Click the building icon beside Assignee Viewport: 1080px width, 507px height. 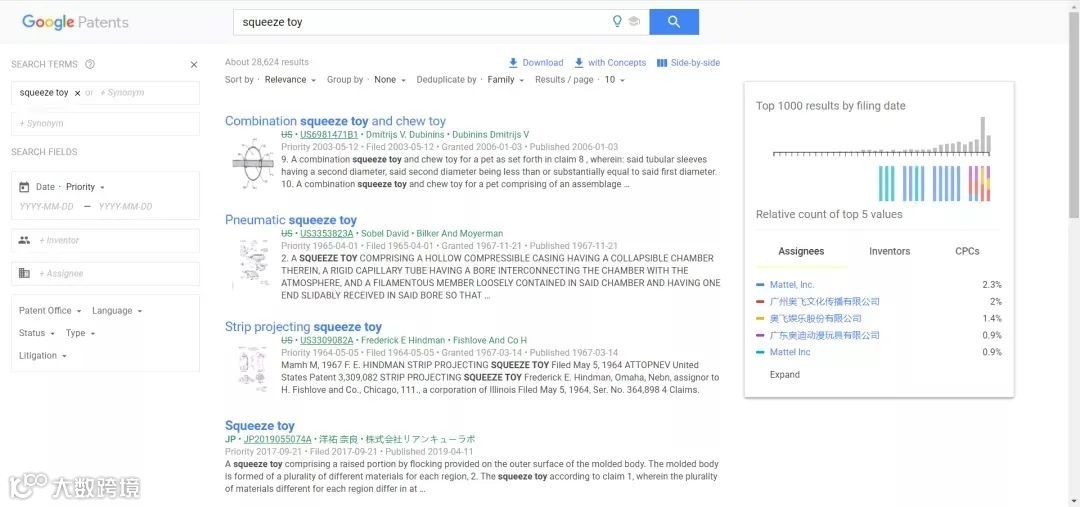pyautogui.click(x=24, y=273)
